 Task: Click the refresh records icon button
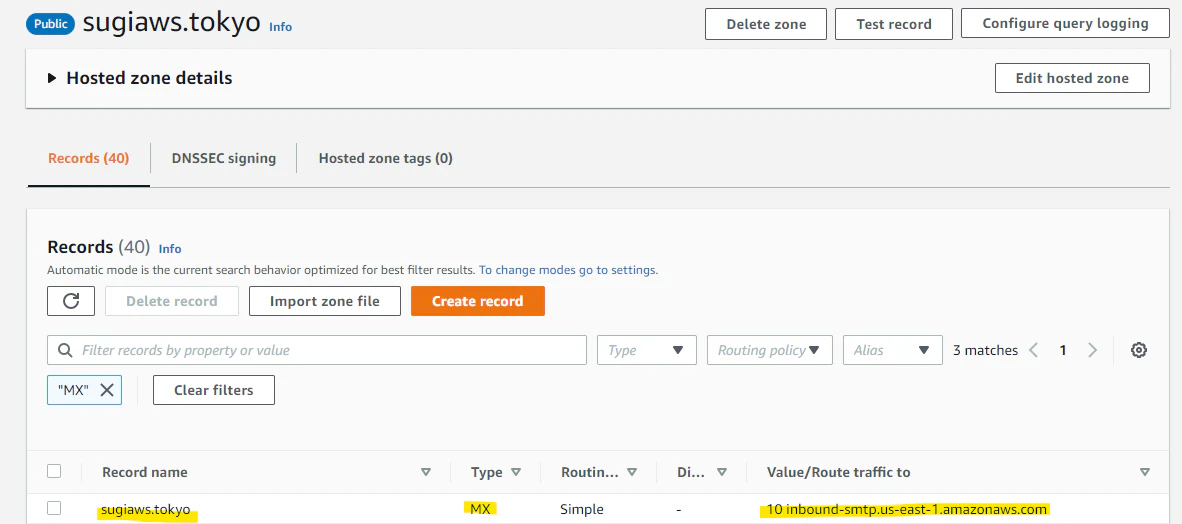[71, 301]
